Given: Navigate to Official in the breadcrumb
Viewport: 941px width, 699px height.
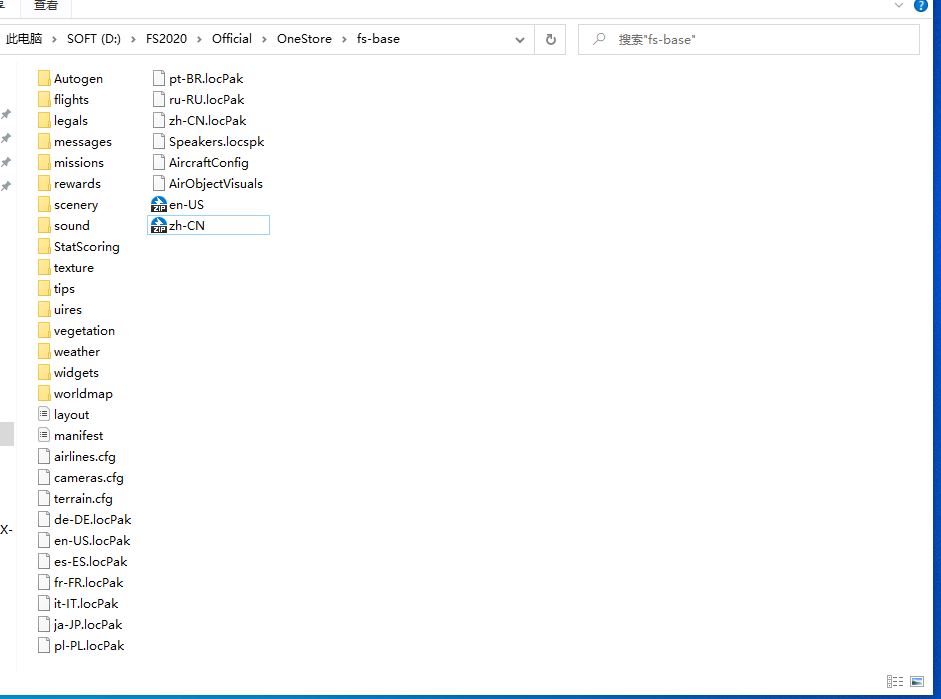Looking at the screenshot, I should click(232, 39).
